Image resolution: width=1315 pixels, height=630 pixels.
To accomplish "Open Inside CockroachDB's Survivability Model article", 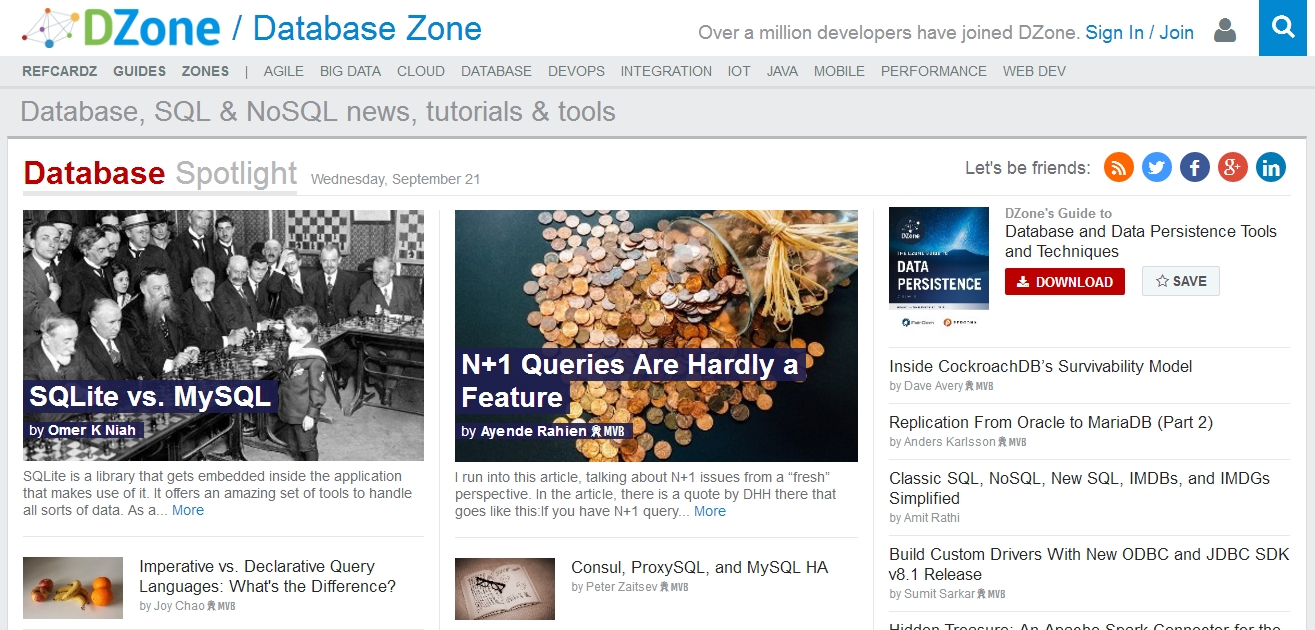I will coord(1041,366).
